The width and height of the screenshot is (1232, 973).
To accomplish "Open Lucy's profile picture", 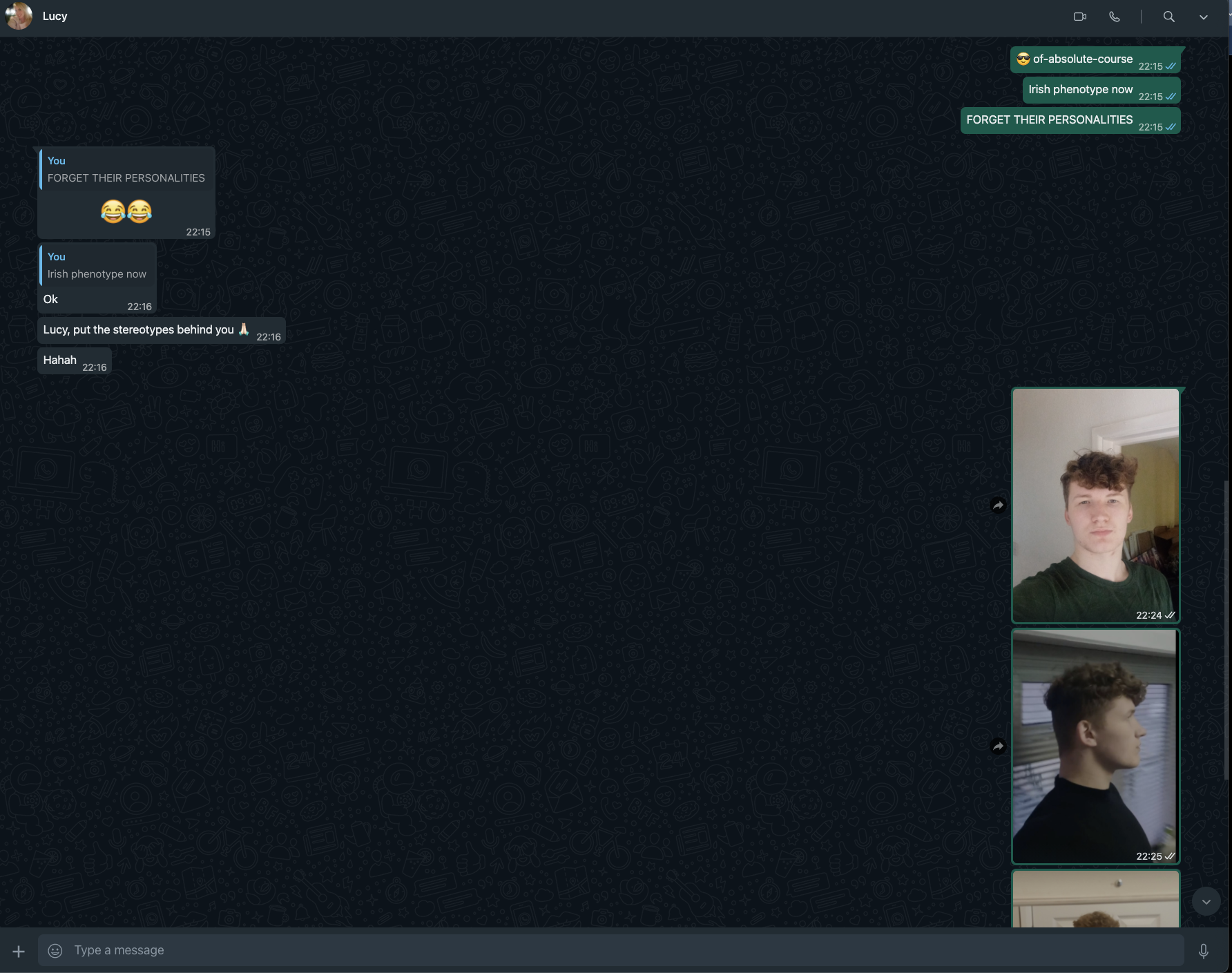I will pyautogui.click(x=19, y=16).
